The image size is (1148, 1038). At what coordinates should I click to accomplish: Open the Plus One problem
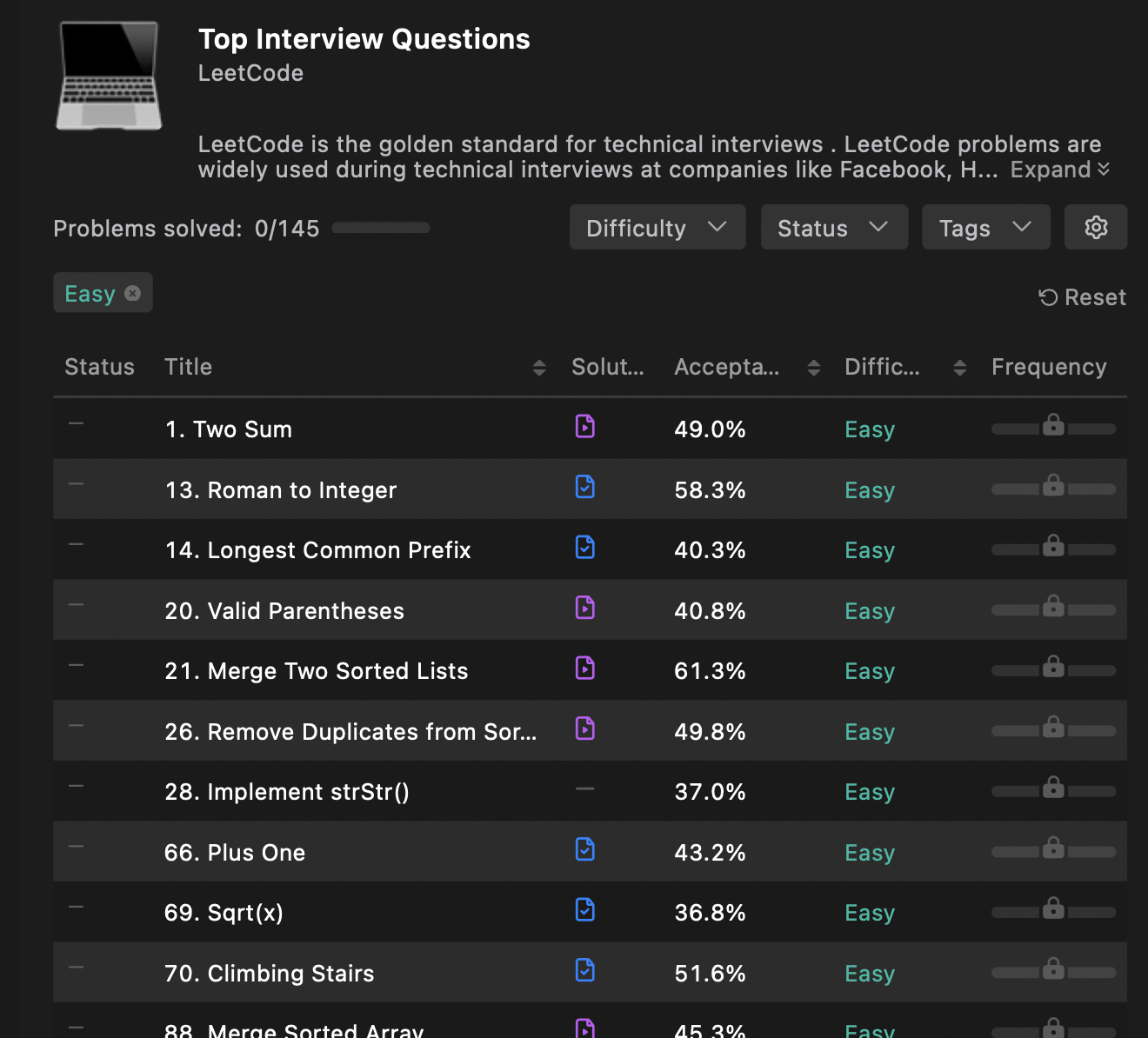[235, 853]
